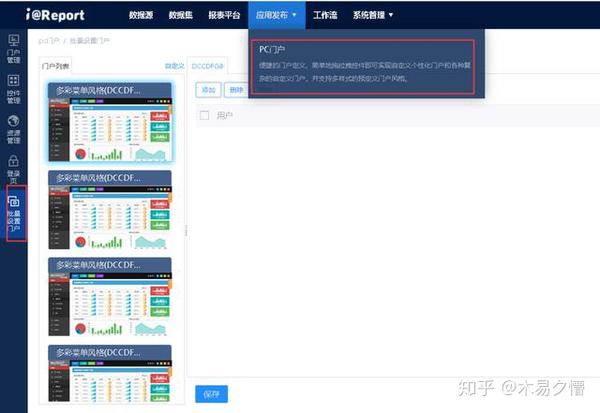Open 资源管理 globe icon in sidebar
Screen dimensions: 600x413
[13, 129]
